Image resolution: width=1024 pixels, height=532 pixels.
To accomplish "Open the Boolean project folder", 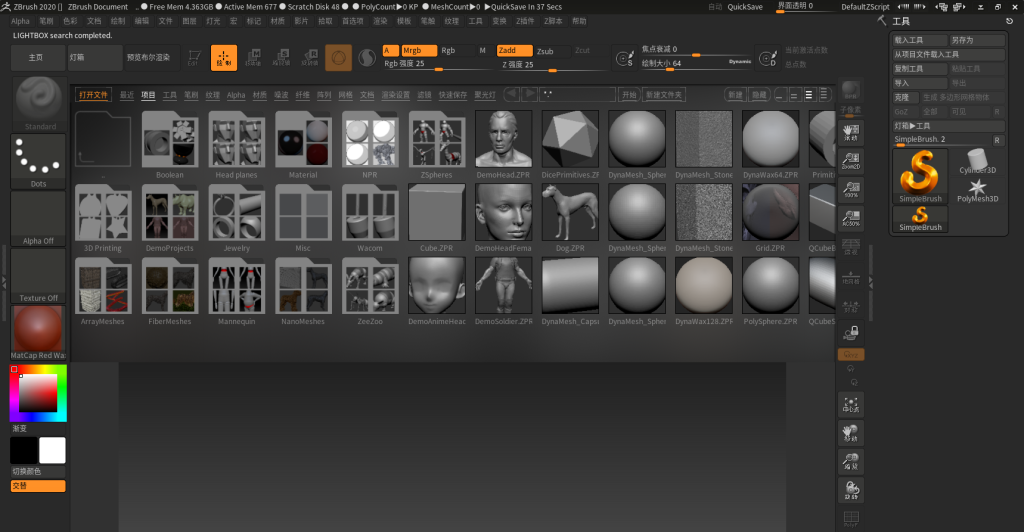I will 169,140.
